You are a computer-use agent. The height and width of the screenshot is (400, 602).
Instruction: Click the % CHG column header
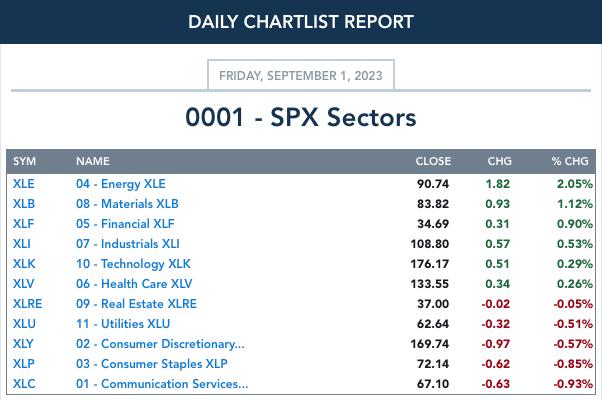tap(570, 161)
